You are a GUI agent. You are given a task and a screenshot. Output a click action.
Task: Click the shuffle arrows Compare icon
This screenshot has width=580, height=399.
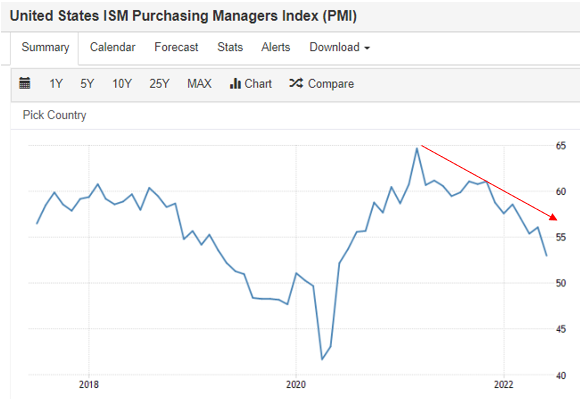(x=296, y=83)
